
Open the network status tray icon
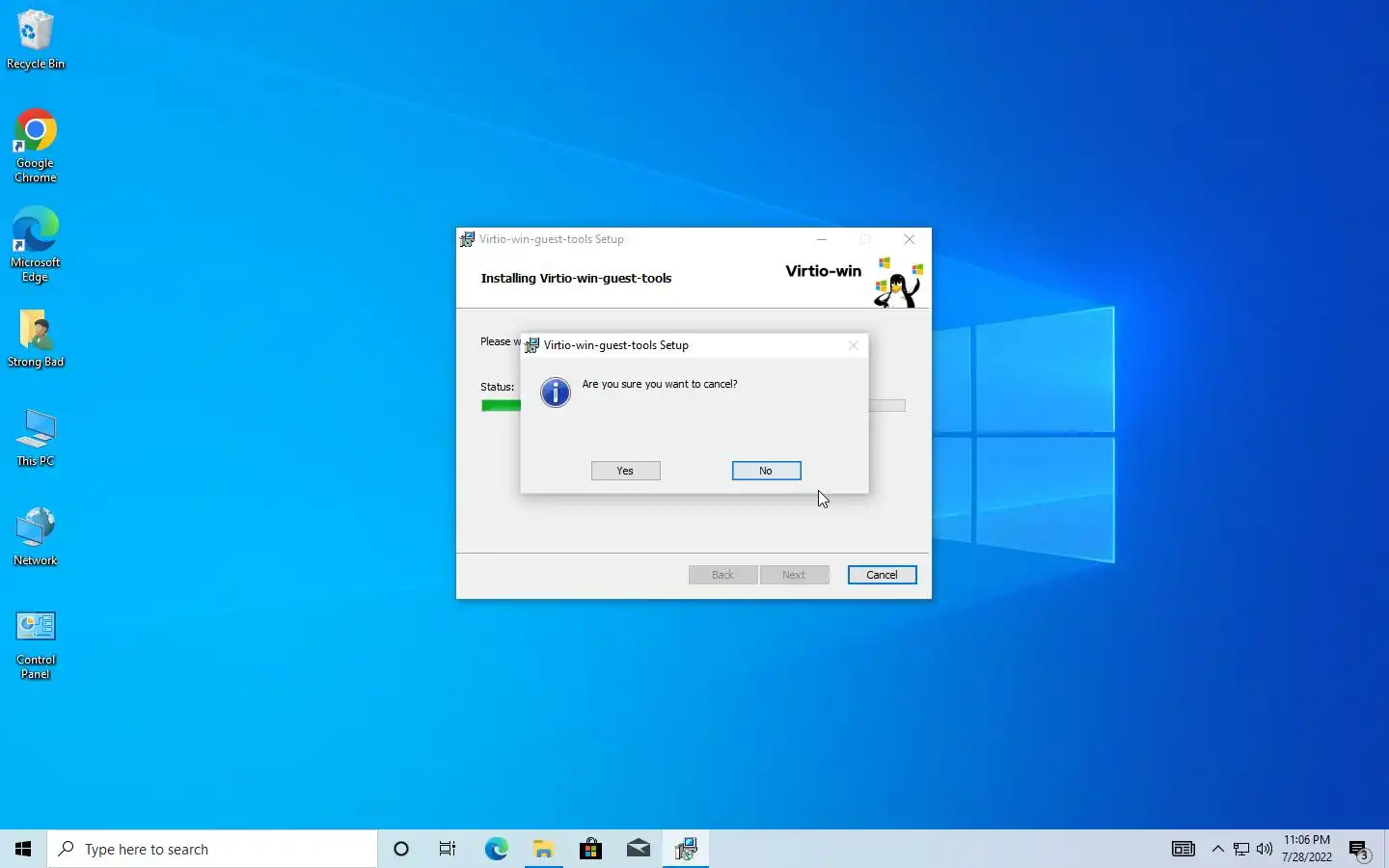click(x=1241, y=849)
